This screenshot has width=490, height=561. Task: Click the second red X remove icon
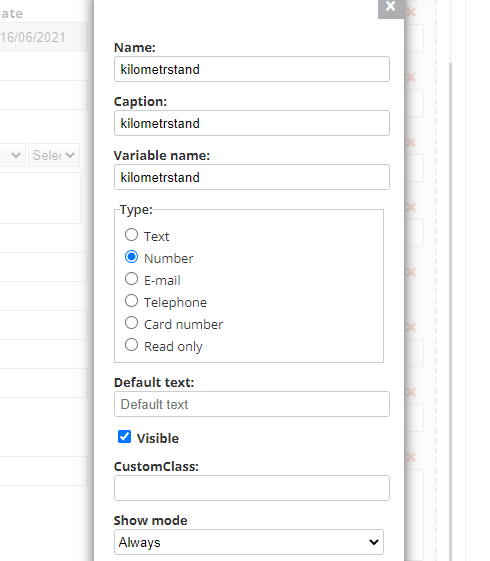(411, 77)
